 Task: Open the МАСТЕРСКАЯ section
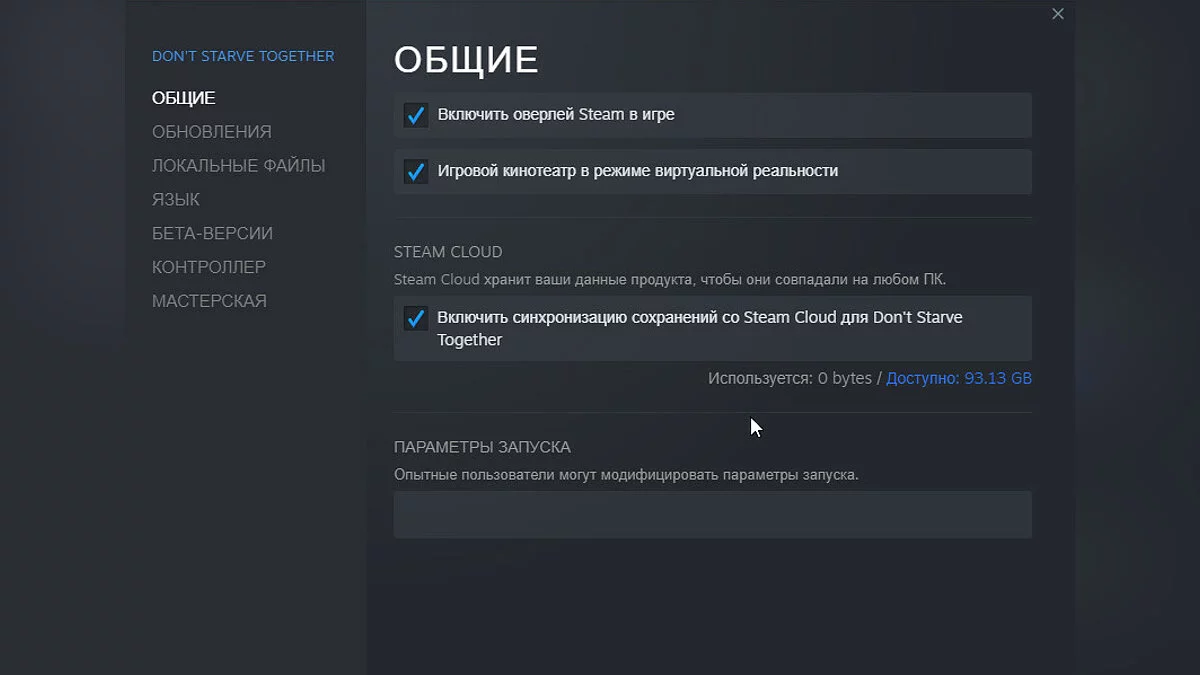[x=210, y=302]
